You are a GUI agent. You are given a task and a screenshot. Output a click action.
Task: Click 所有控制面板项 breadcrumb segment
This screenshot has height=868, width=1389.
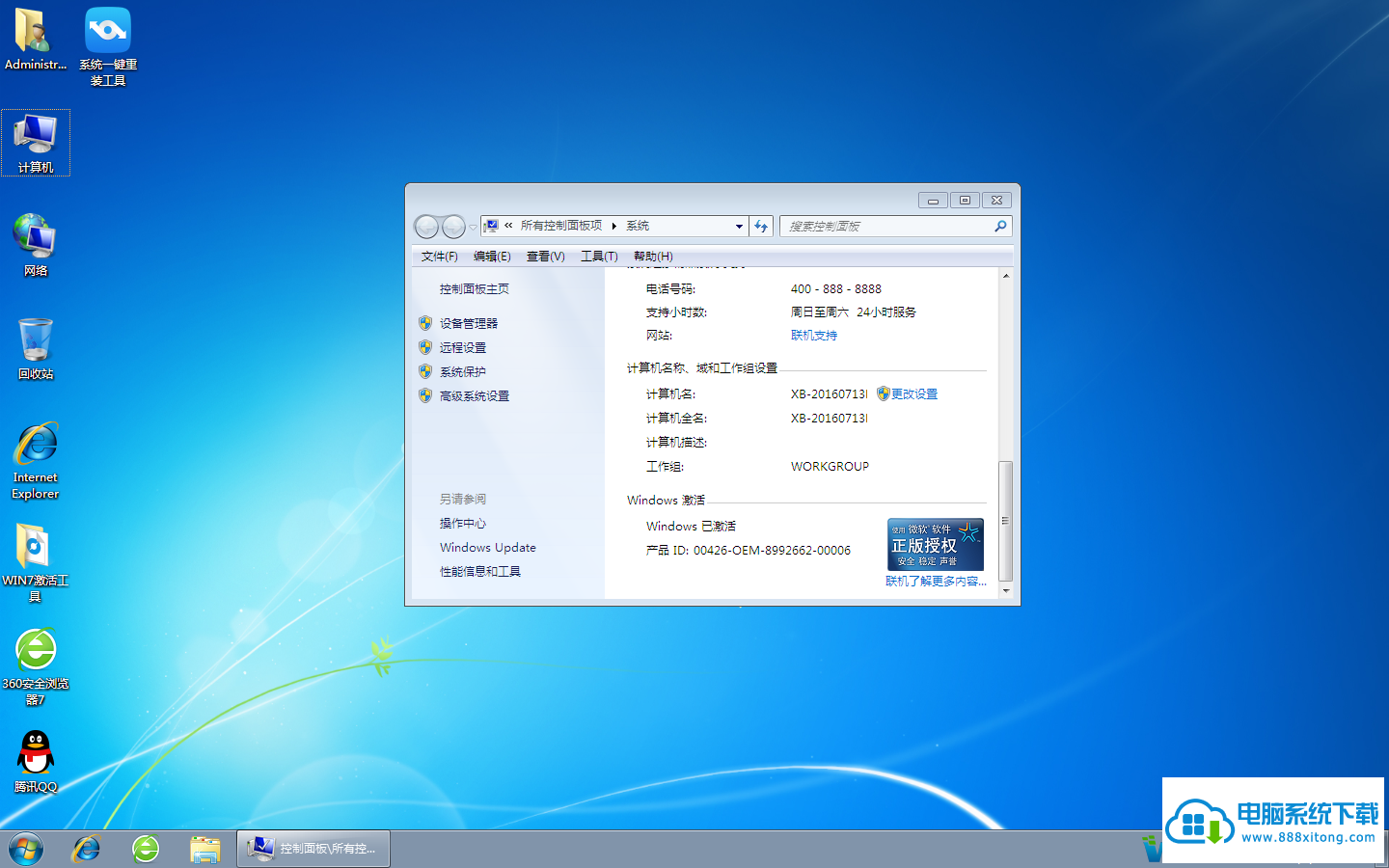pos(561,226)
